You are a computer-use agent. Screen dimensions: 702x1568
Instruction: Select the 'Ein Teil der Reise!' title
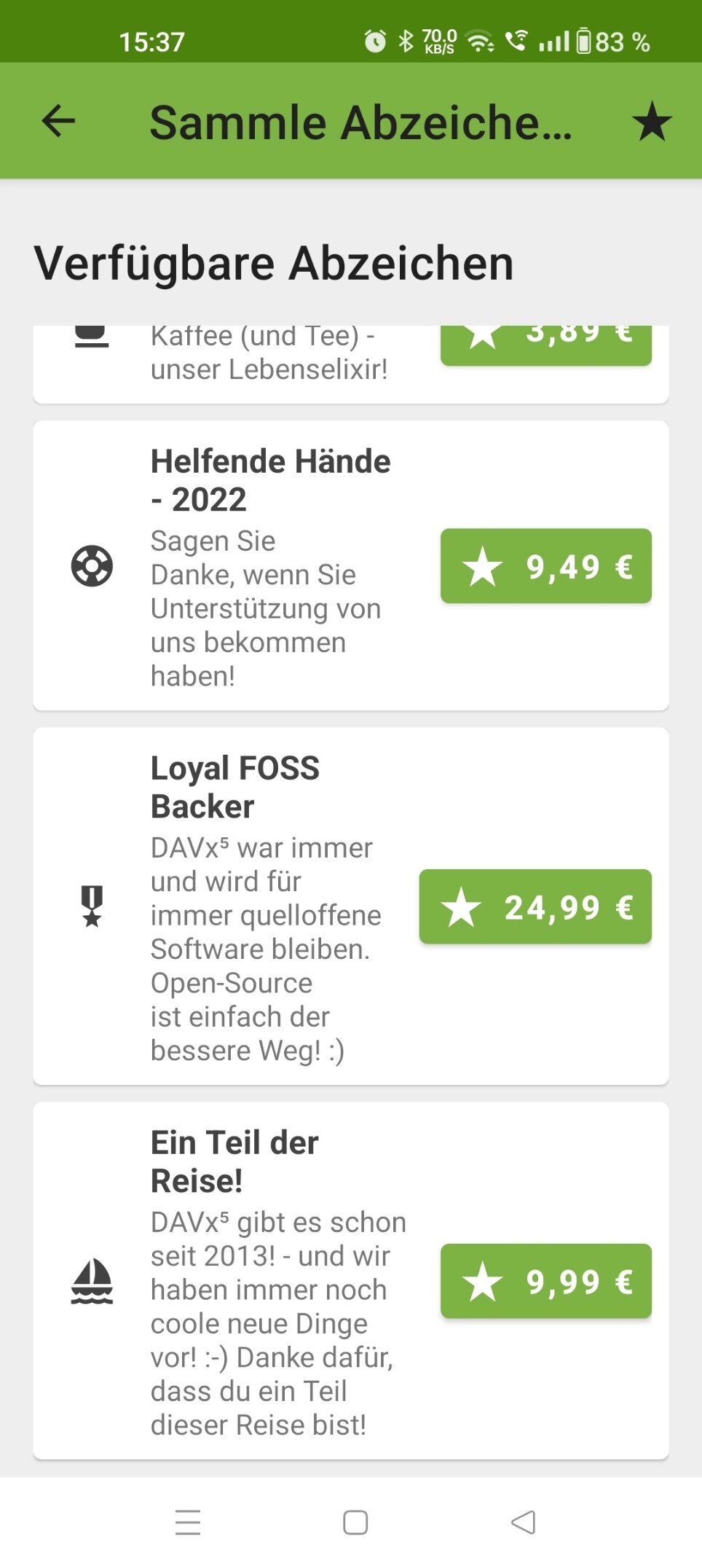234,1161
